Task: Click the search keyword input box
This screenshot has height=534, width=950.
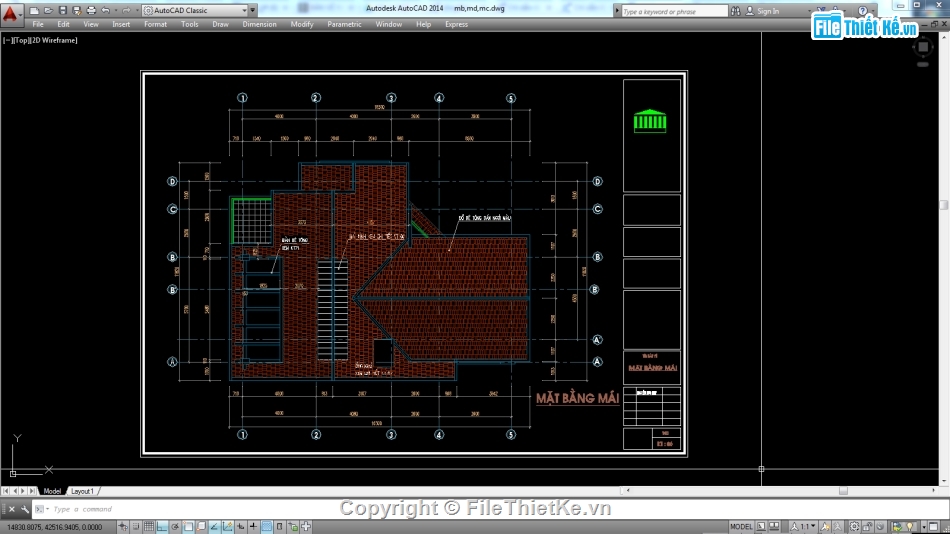Action: click(674, 12)
